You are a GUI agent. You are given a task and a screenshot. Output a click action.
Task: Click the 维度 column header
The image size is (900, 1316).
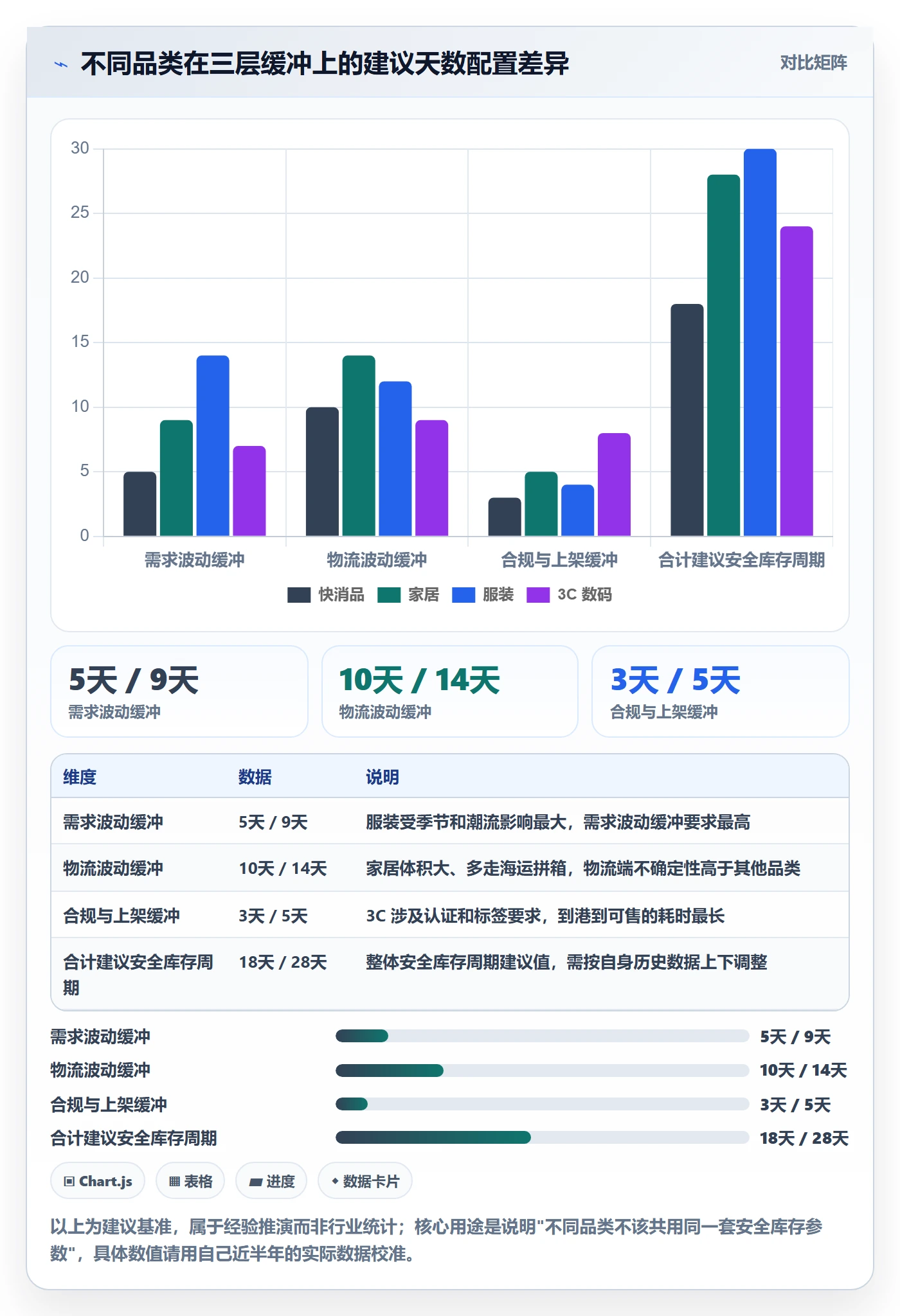point(80,777)
